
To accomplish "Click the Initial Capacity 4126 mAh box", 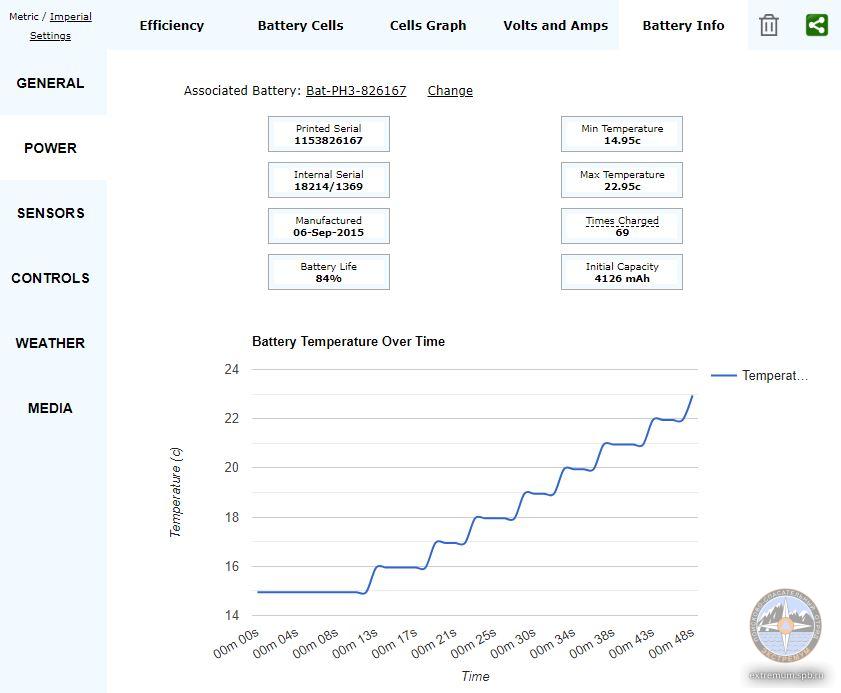I will (622, 272).
